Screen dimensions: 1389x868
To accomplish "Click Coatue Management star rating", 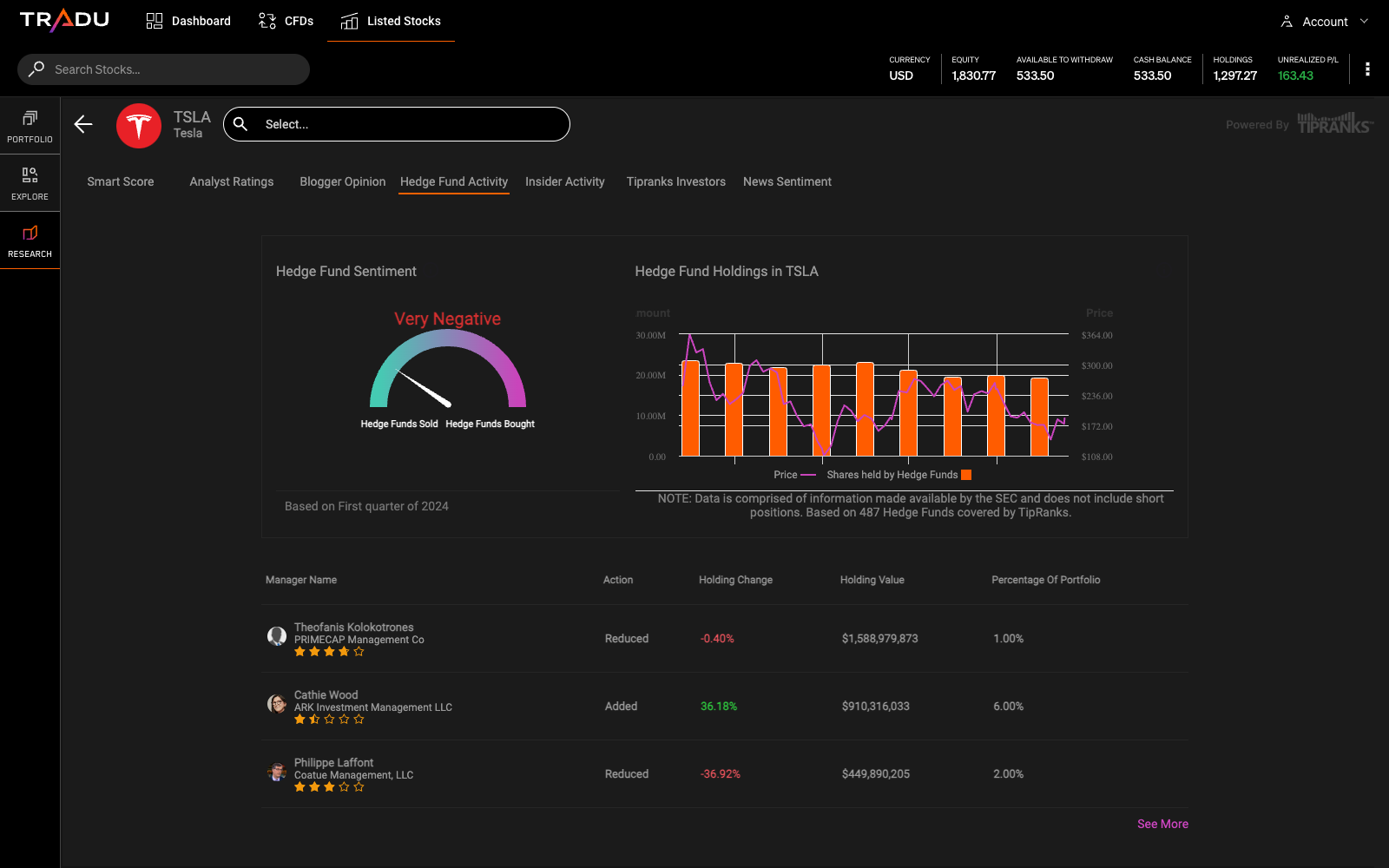I will click(x=329, y=787).
